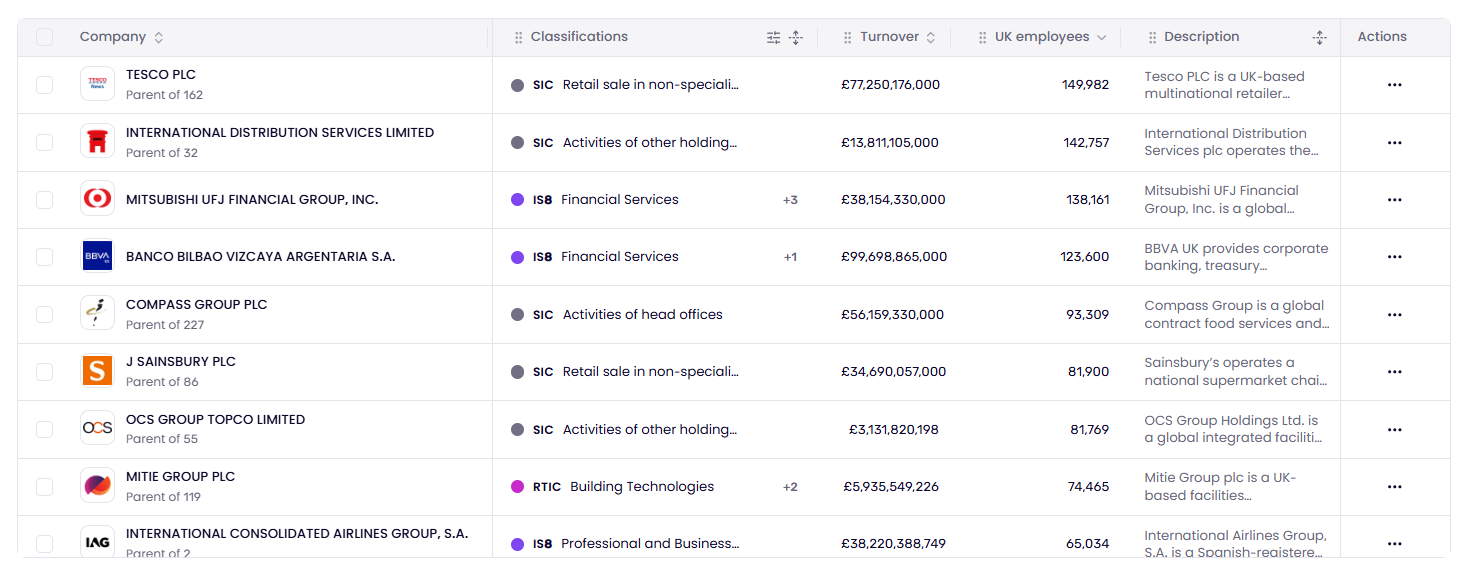The height and width of the screenshot is (575, 1469).
Task: Open BANCO BILBAO VIZCAYA ARGENTARIA S.A. page
Action: tap(261, 257)
